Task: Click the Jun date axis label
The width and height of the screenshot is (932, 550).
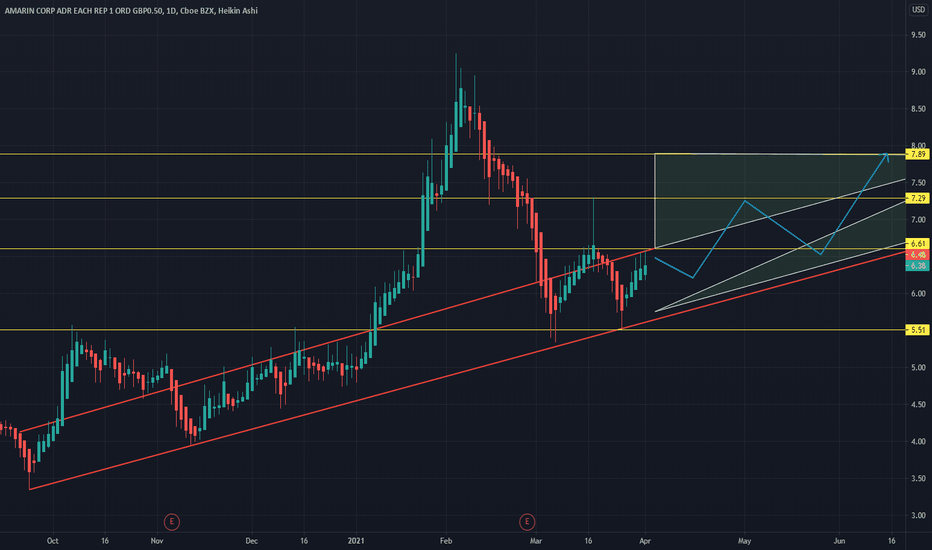Action: point(839,541)
